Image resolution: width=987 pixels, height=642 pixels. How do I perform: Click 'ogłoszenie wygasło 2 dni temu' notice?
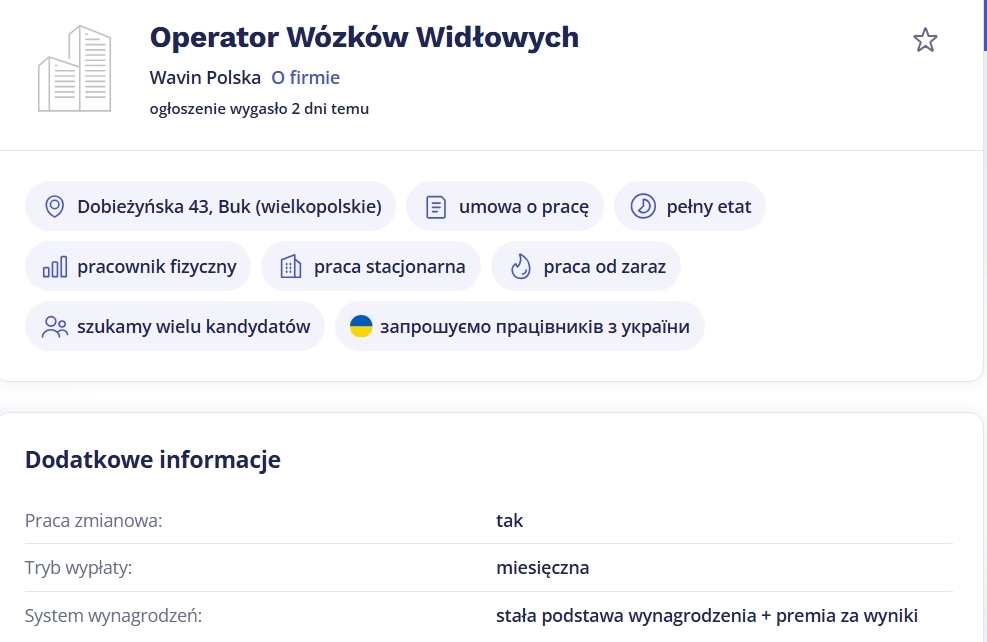click(259, 108)
